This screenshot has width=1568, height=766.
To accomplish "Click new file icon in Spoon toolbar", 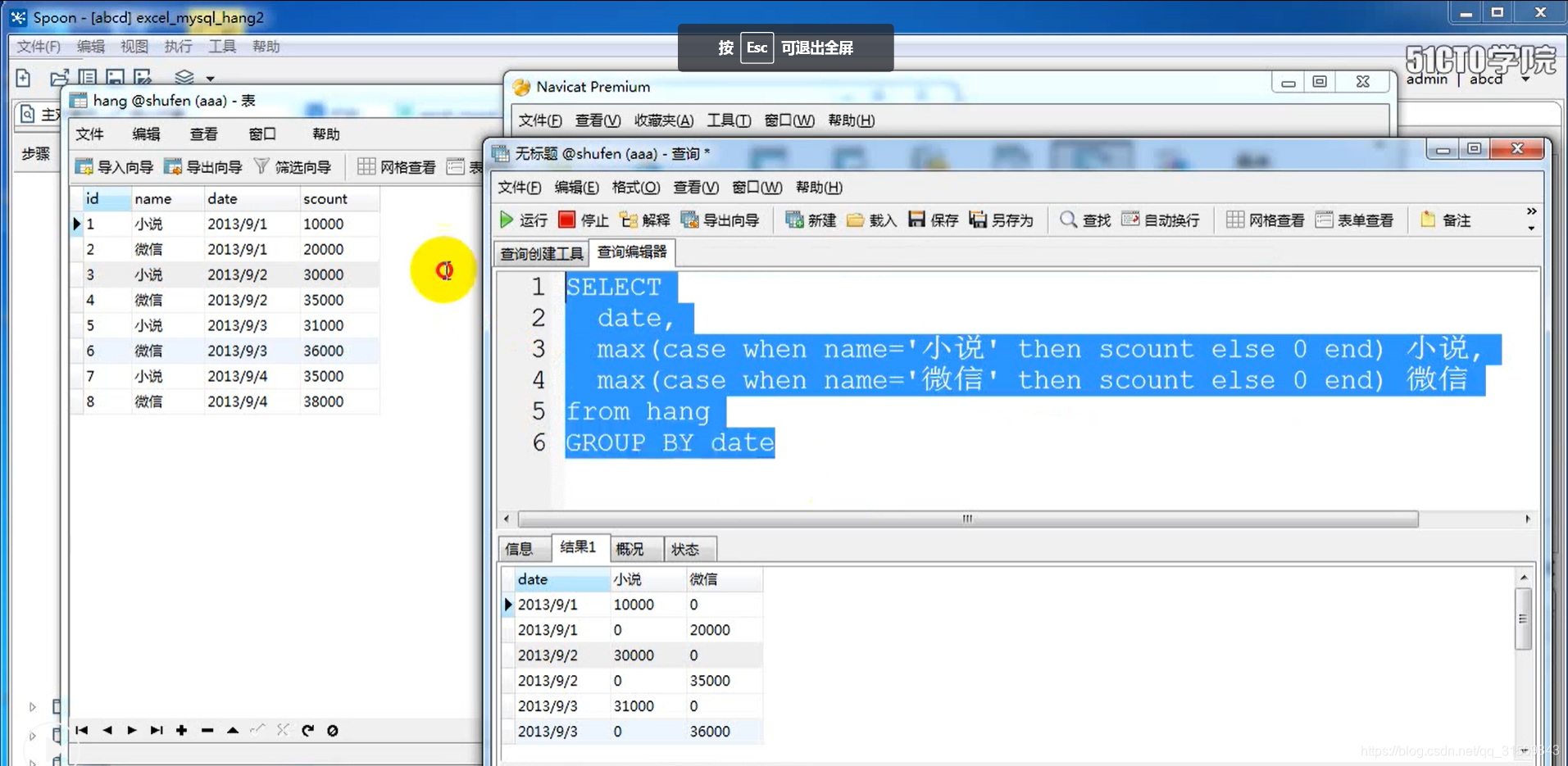I will click(23, 78).
